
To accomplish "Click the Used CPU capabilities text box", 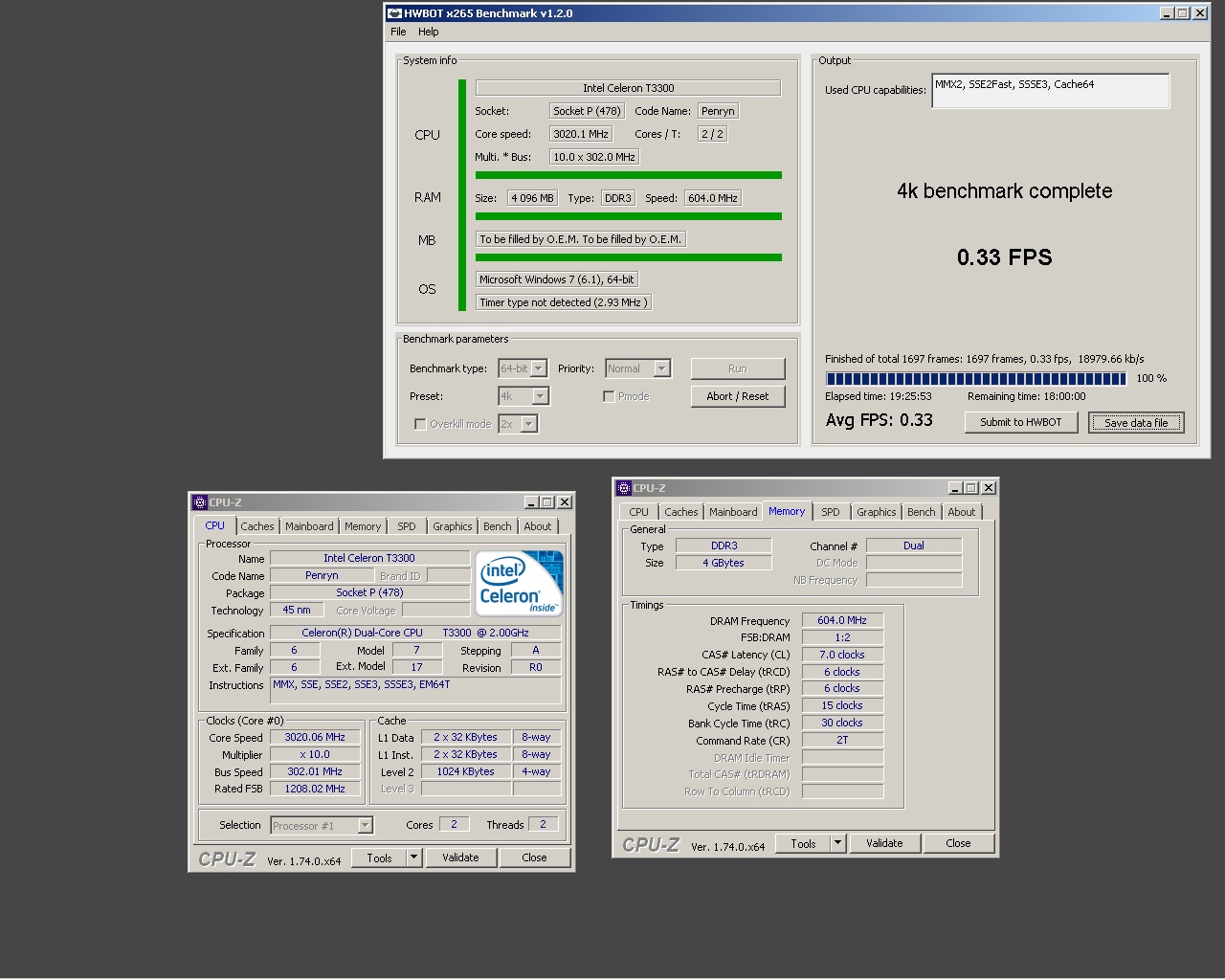I will pos(1051,91).
